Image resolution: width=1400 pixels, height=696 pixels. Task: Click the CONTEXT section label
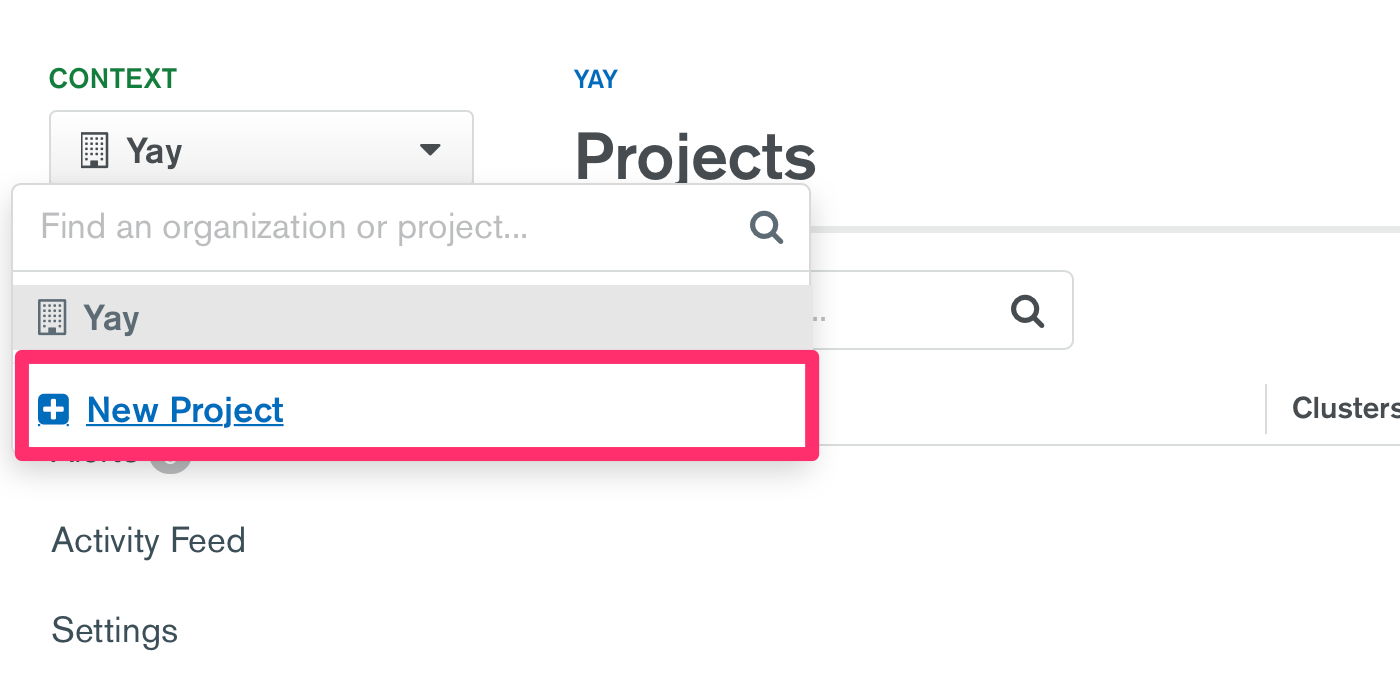click(x=112, y=78)
